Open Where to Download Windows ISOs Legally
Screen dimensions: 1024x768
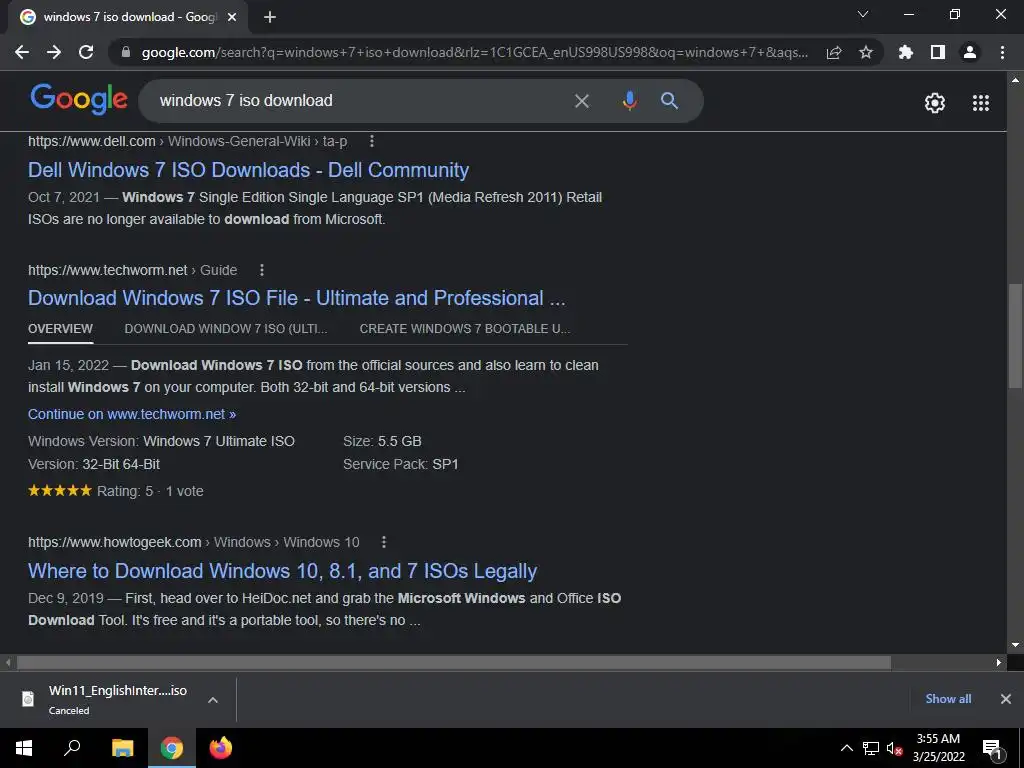[x=282, y=571]
